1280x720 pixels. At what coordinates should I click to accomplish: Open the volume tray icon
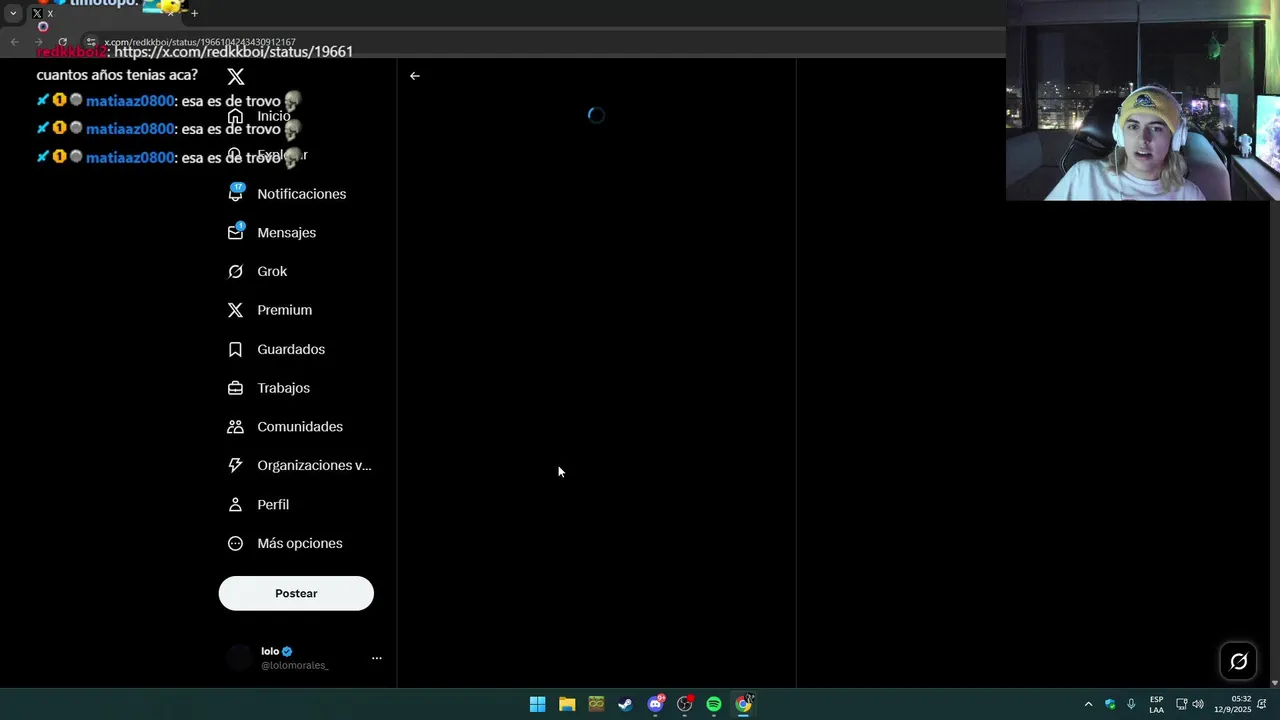(1198, 704)
